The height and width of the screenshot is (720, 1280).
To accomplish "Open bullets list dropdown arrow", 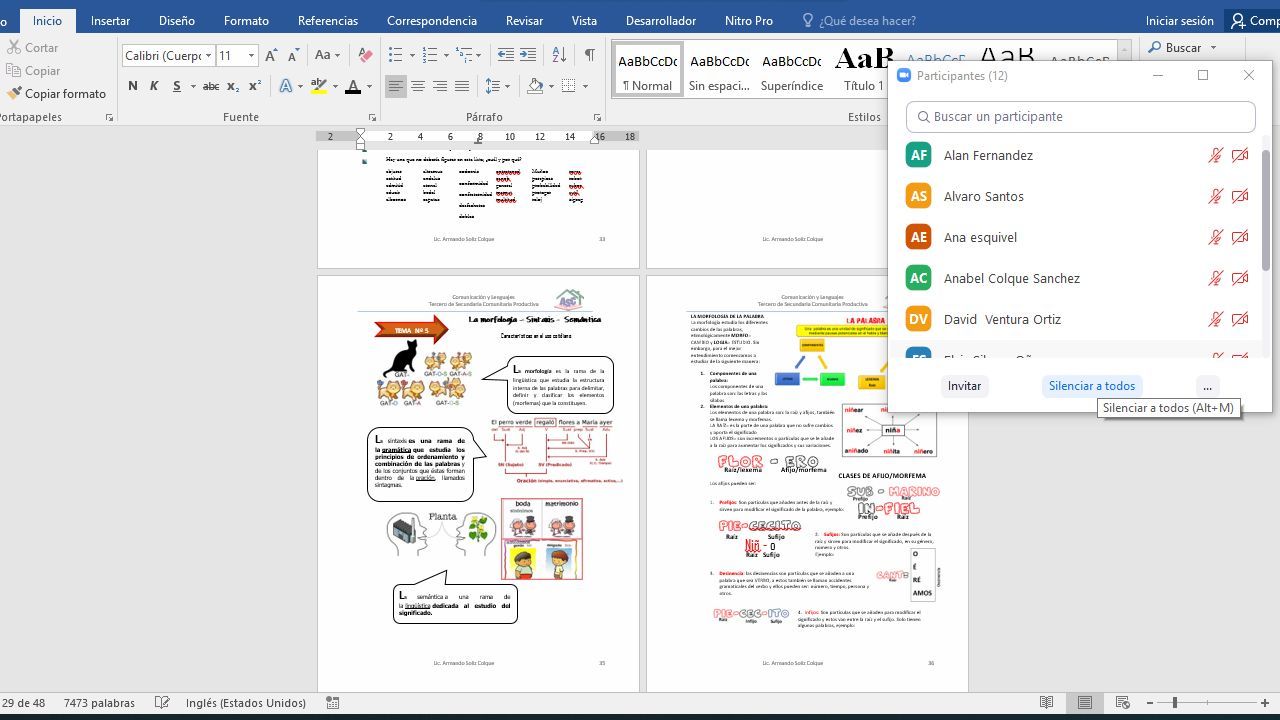I will tap(411, 55).
